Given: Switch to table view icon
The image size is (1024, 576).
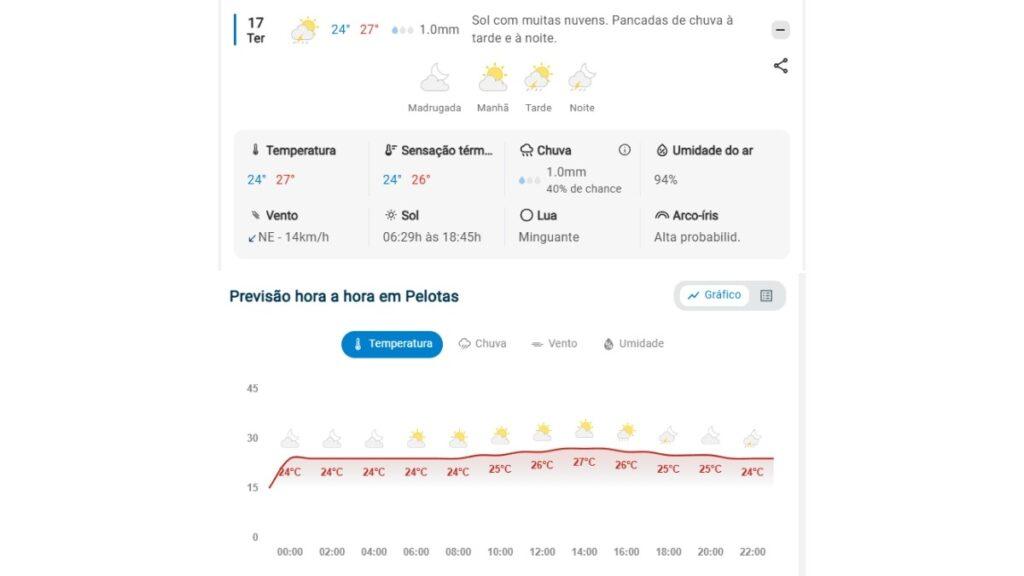Looking at the screenshot, I should coord(766,295).
